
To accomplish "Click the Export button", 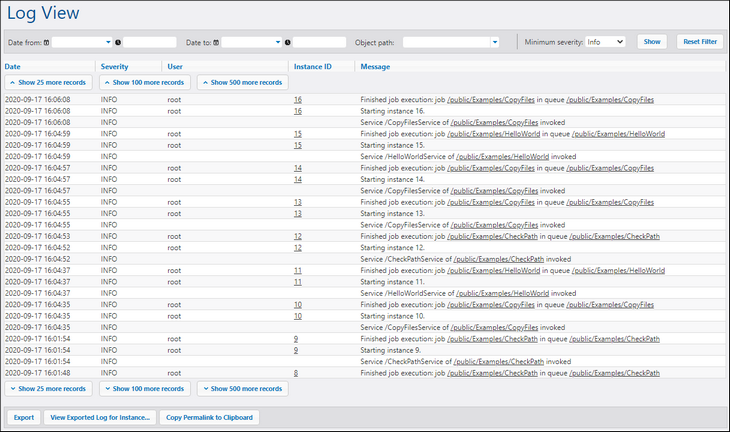I will click(24, 418).
